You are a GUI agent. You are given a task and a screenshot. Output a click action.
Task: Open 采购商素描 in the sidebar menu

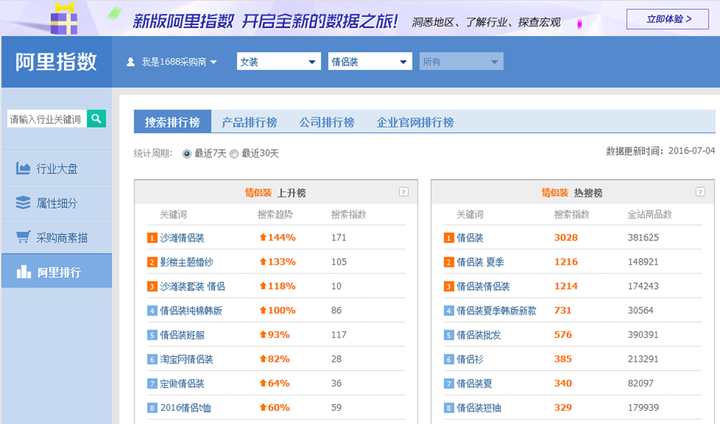pyautogui.click(x=56, y=237)
